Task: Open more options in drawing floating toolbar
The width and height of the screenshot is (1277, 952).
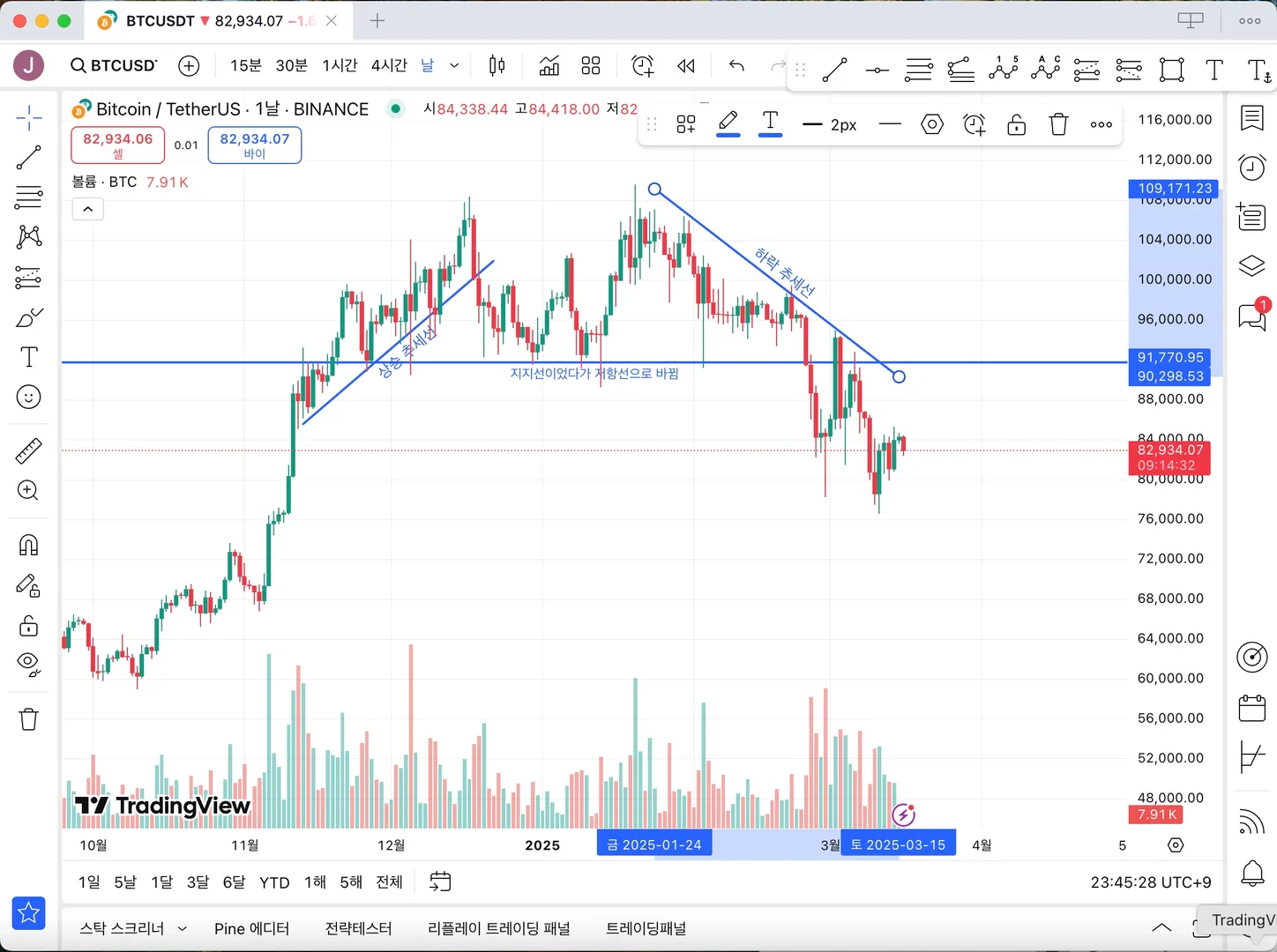Action: [1102, 124]
